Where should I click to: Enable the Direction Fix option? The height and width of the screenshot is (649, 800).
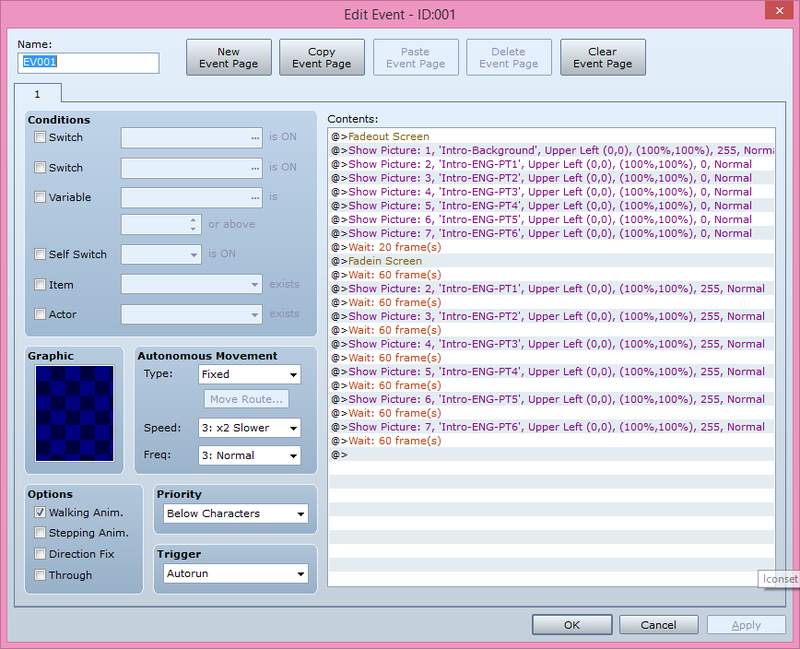[40, 554]
